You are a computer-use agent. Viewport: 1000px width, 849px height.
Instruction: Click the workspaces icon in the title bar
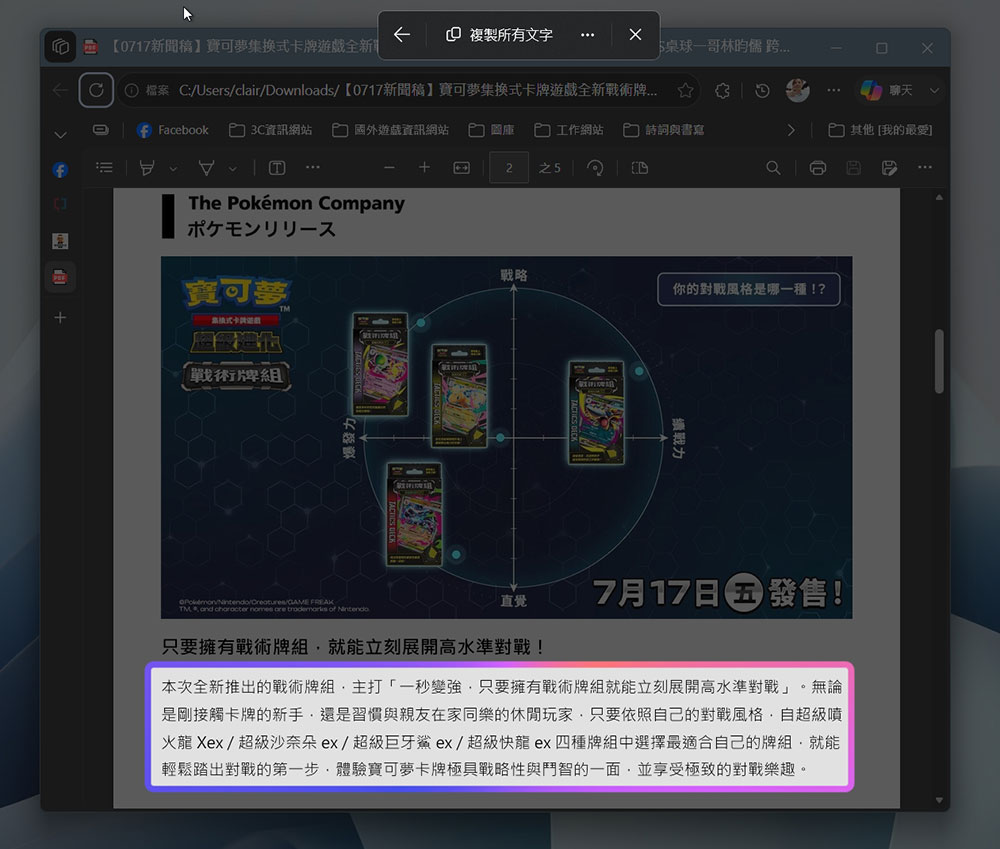(61, 47)
